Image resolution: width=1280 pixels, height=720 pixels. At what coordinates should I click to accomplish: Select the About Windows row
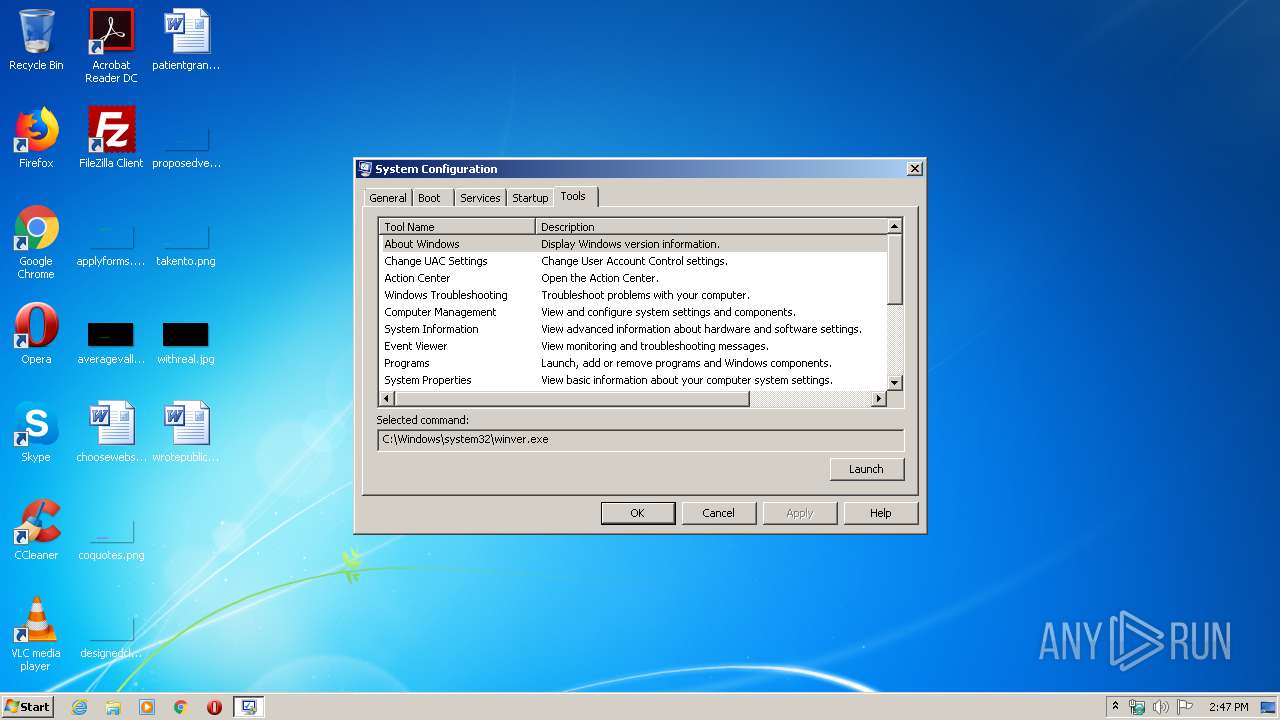tap(633, 244)
